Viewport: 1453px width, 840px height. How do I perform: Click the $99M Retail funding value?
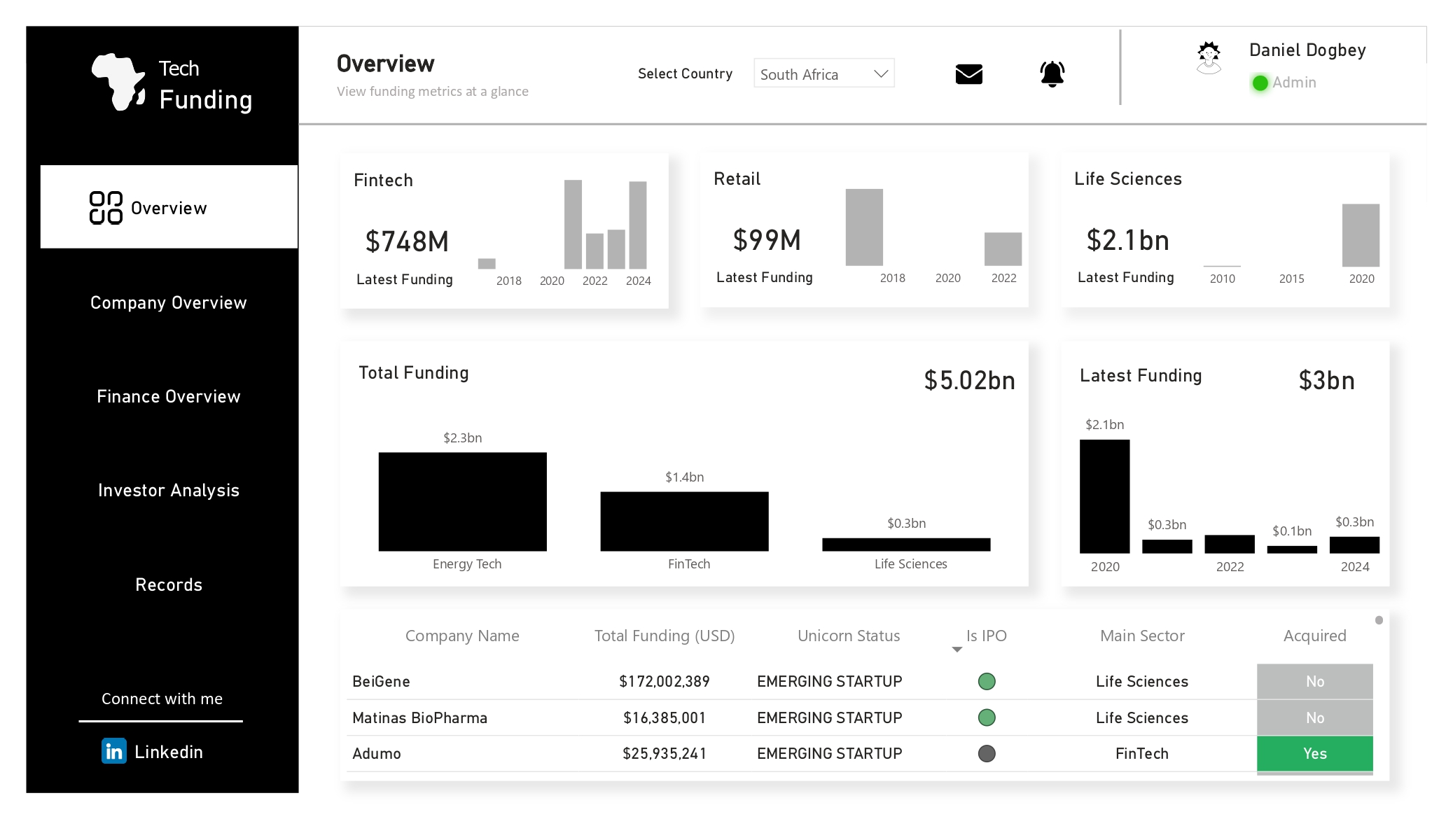[x=767, y=240]
